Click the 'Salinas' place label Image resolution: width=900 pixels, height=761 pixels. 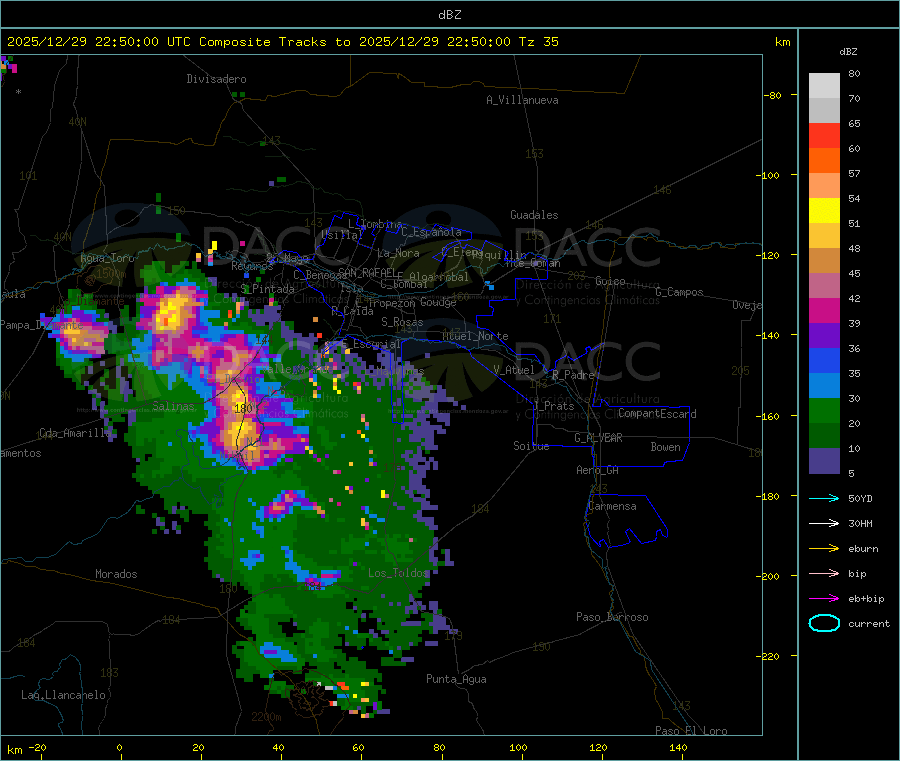click(173, 406)
